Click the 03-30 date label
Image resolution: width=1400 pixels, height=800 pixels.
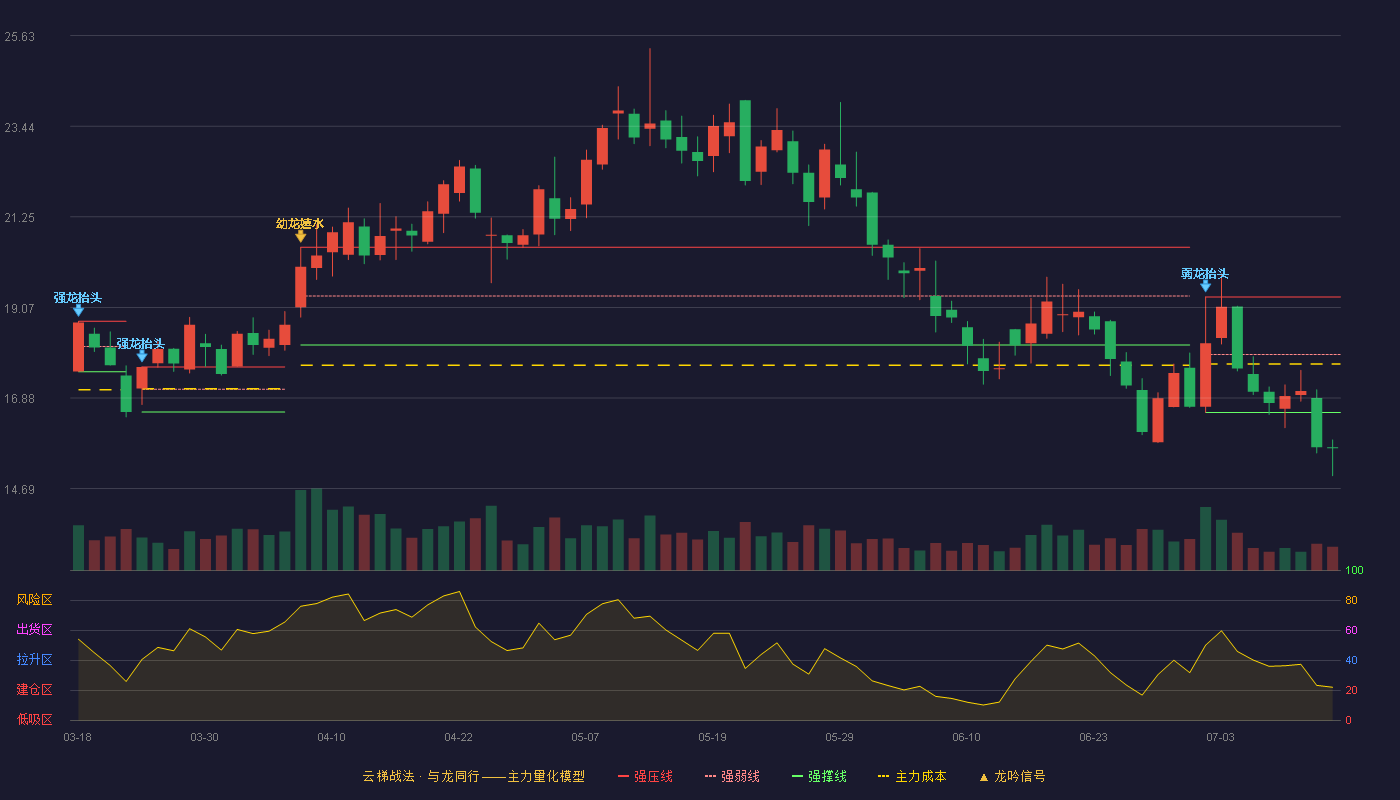(204, 737)
